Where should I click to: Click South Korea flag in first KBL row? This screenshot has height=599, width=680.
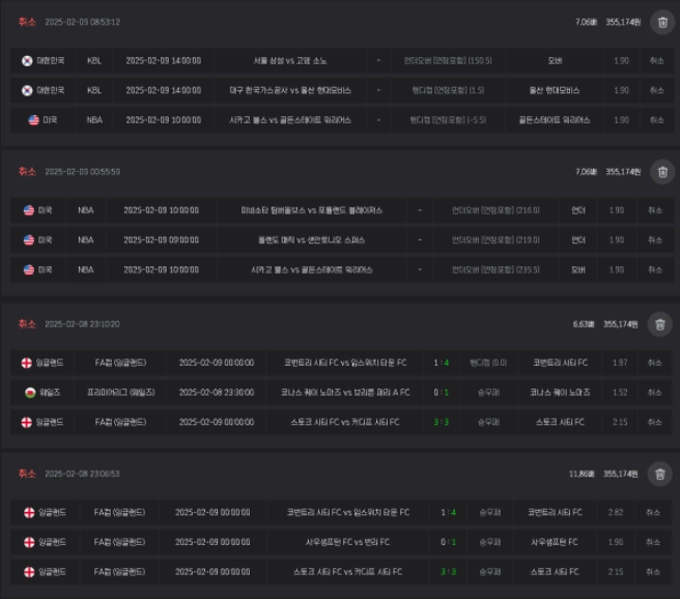point(27,61)
